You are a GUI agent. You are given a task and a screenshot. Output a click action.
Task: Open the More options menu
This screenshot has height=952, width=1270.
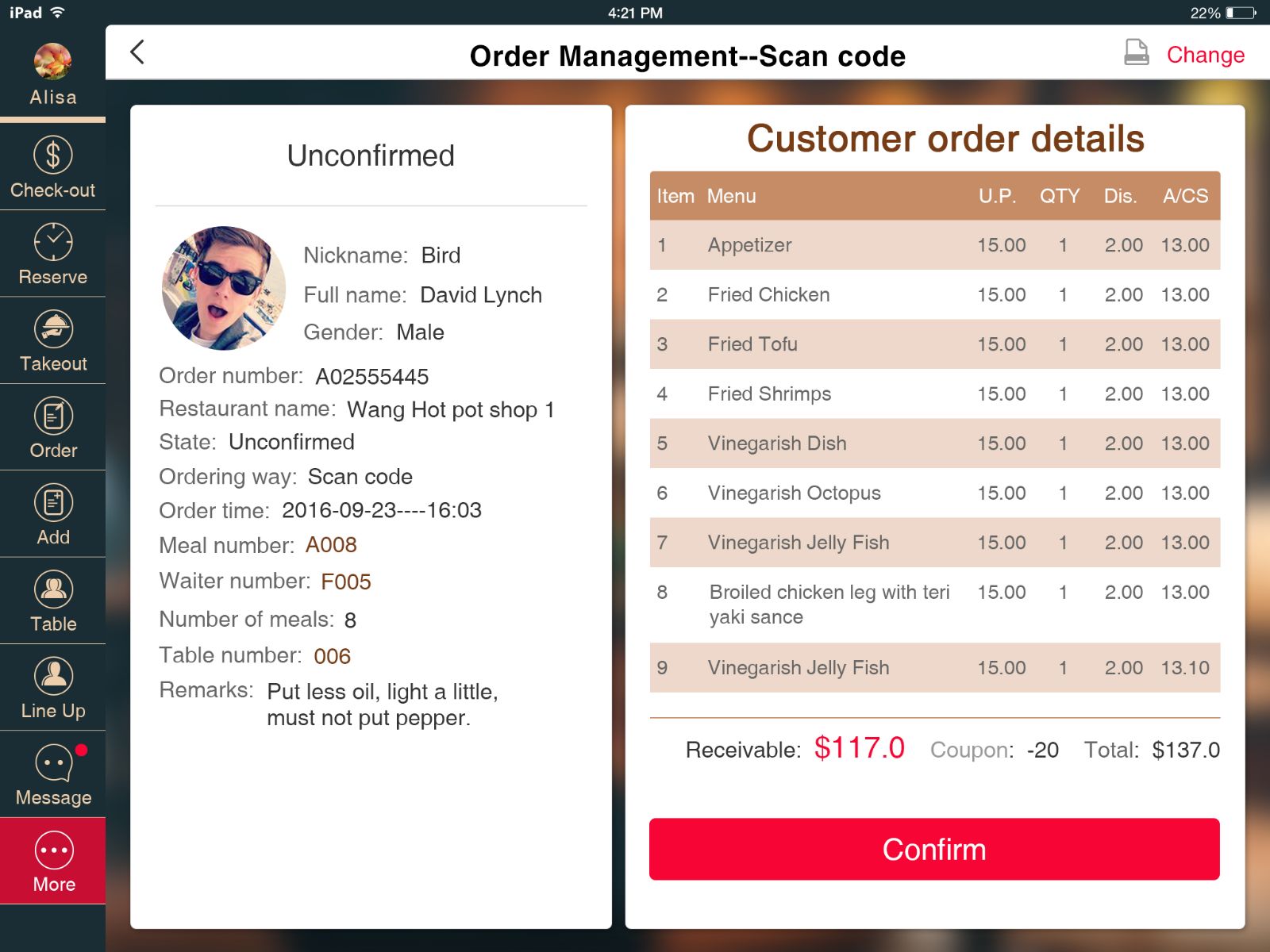coord(53,850)
